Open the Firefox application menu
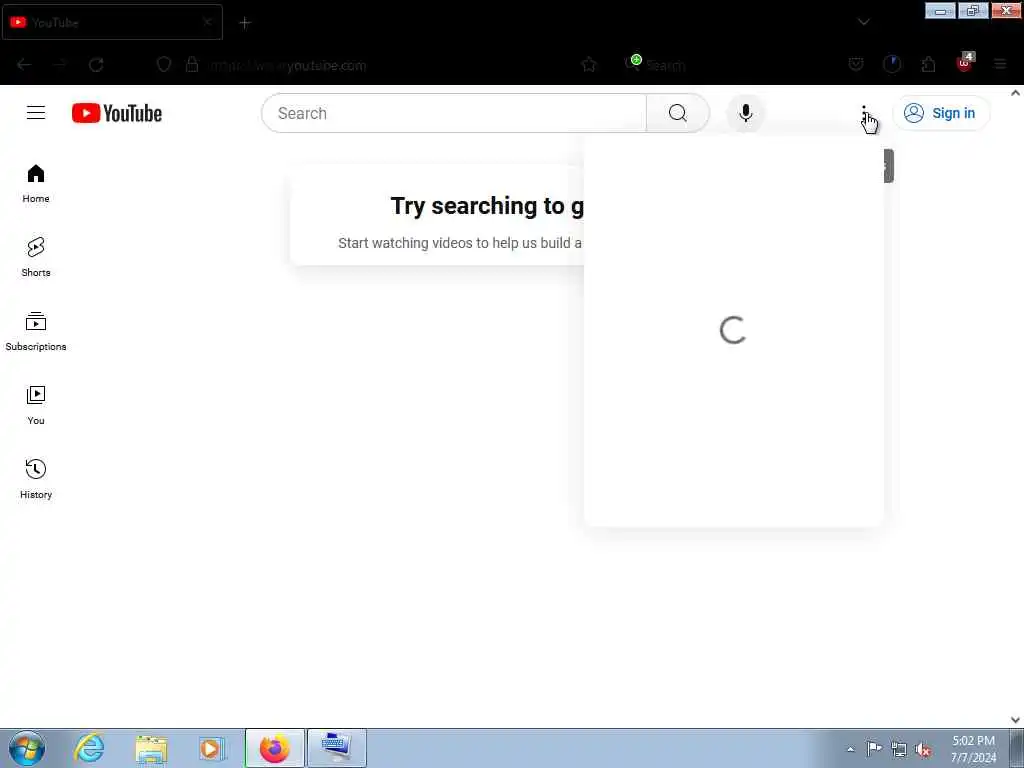 [x=1000, y=64]
